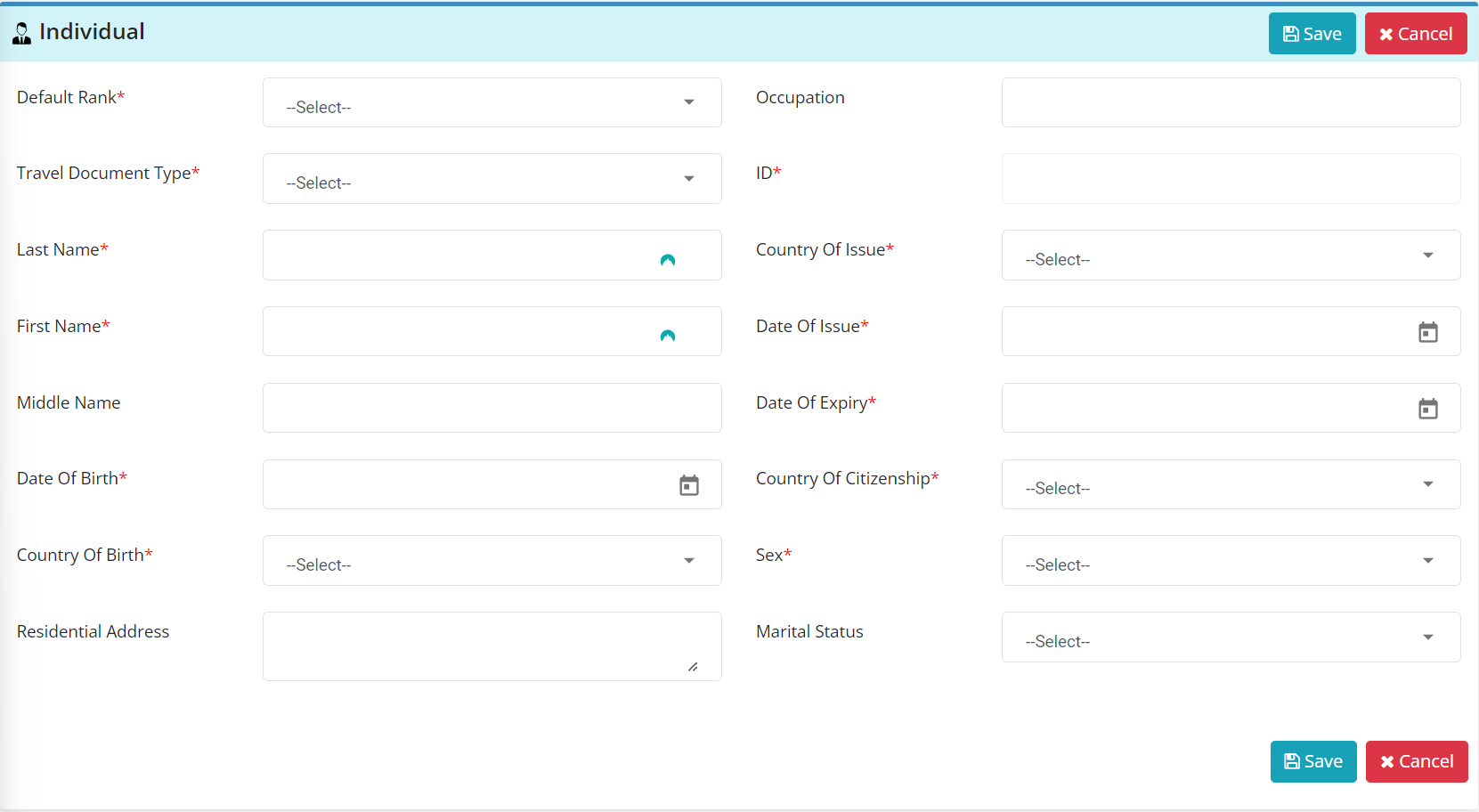Click the bottom Cancel button
Image resolution: width=1479 pixels, height=812 pixels.
(1416, 761)
